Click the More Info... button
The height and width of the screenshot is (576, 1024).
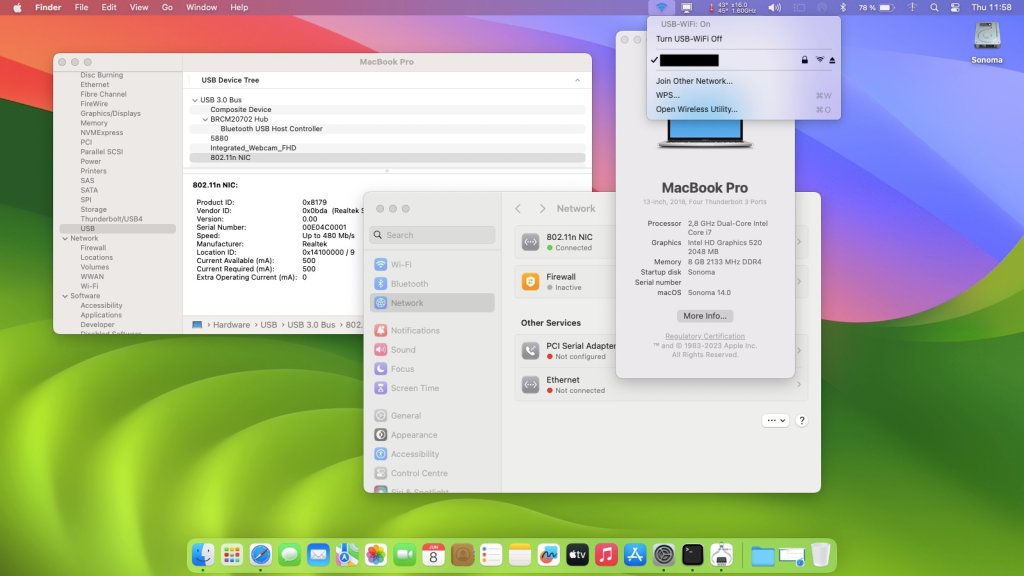[704, 316]
